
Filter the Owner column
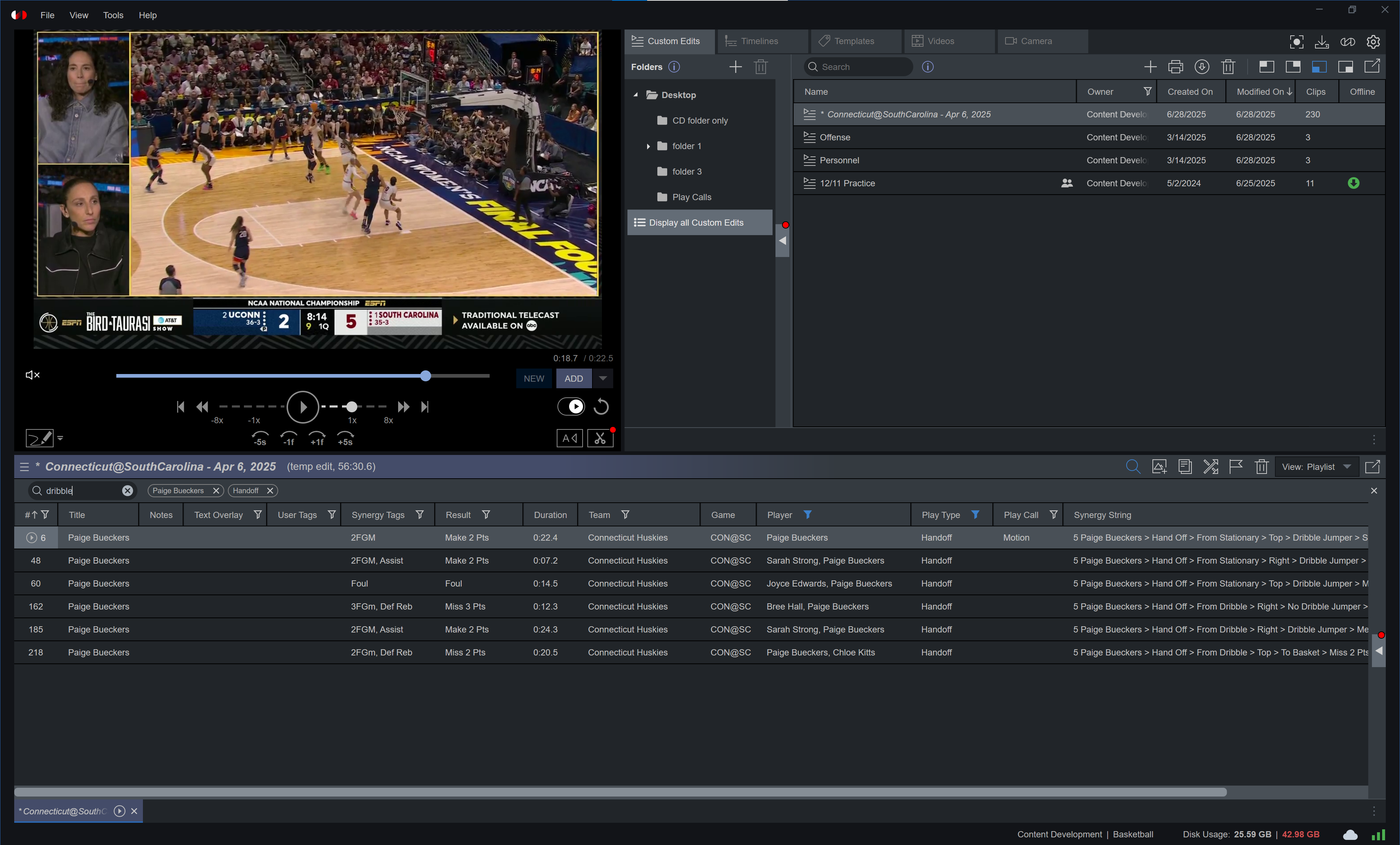point(1147,91)
